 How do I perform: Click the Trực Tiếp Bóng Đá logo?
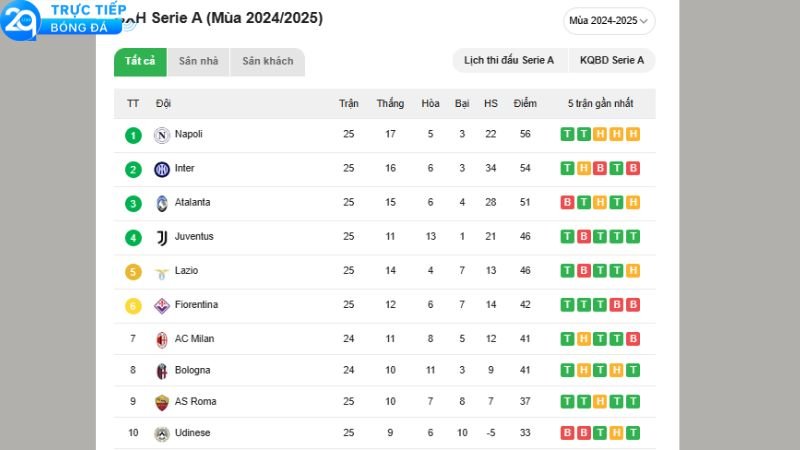pyautogui.click(x=64, y=19)
